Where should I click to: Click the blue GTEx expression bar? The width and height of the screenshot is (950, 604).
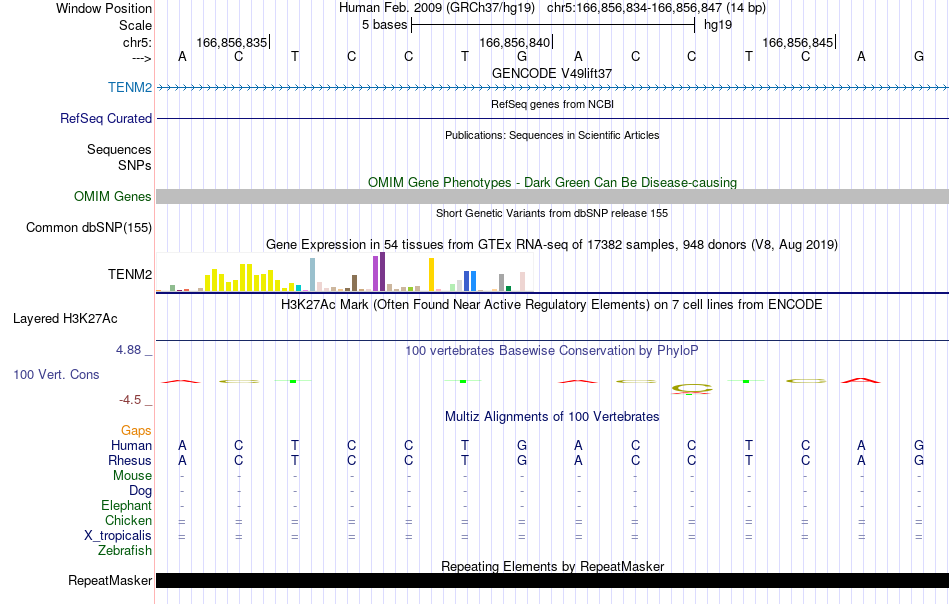coord(470,281)
